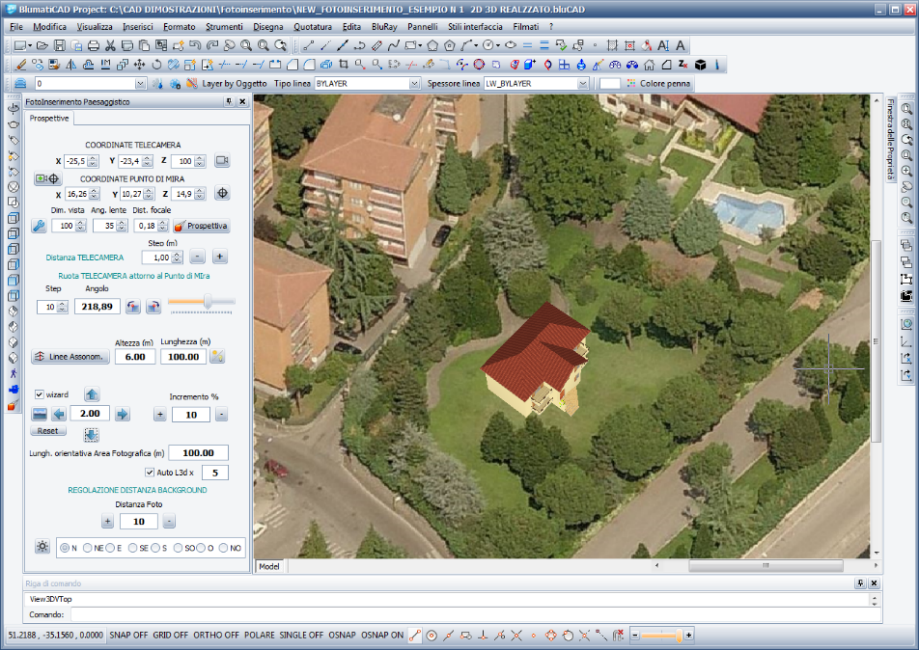Viewport: 919px width, 650px height.
Task: Switch to the Prospettive tab
Action: (x=48, y=118)
